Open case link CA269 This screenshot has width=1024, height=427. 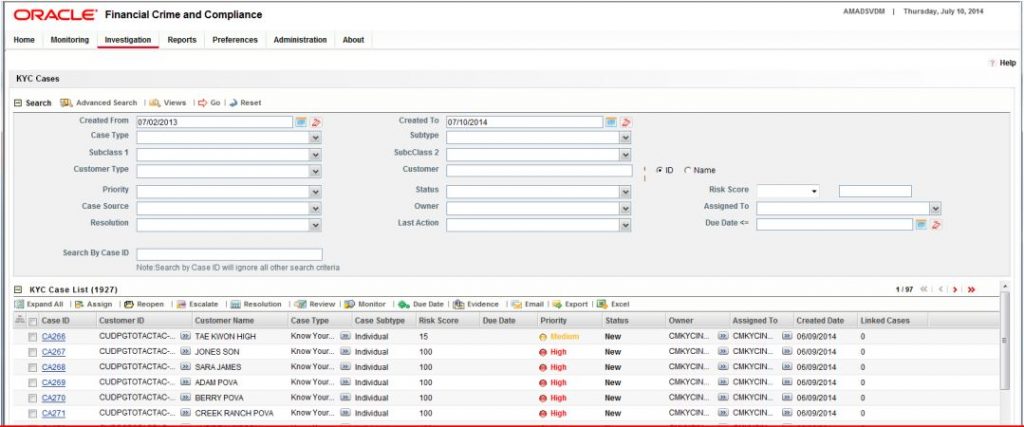coord(54,383)
